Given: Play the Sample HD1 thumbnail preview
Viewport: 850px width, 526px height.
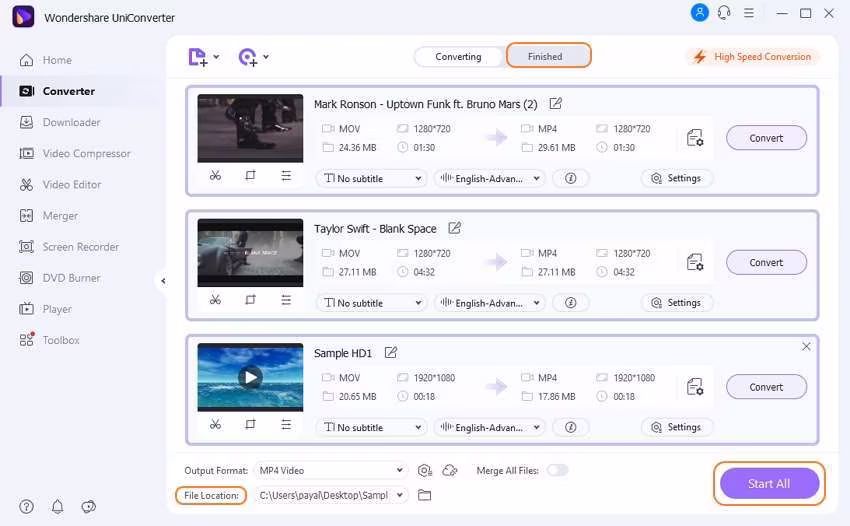Looking at the screenshot, I should click(x=250, y=377).
